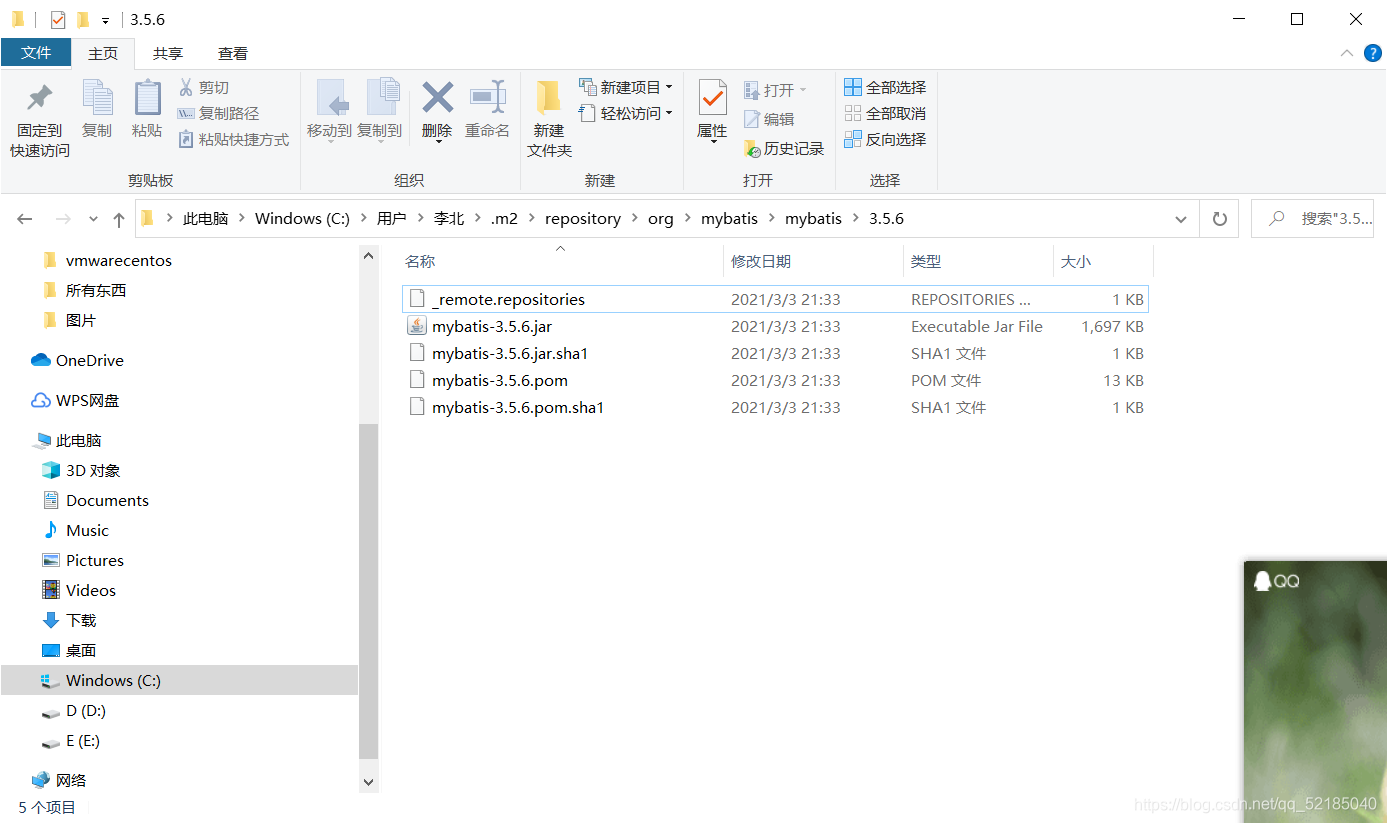
Task: Click the Refresh button beside the address bar
Action: pyautogui.click(x=1219, y=219)
